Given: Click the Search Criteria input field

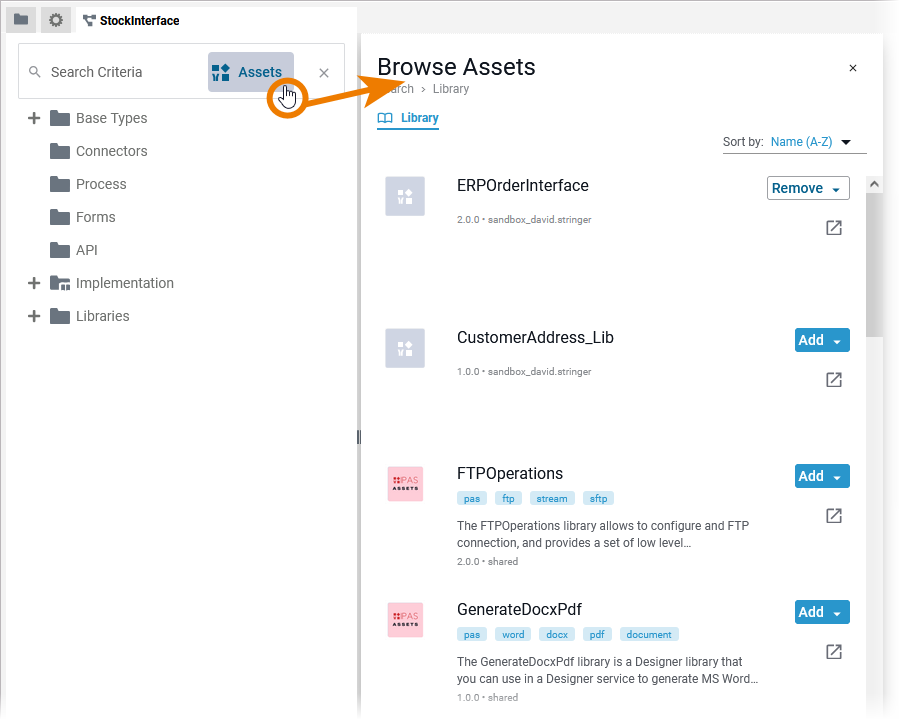Looking at the screenshot, I should tap(110, 72).
